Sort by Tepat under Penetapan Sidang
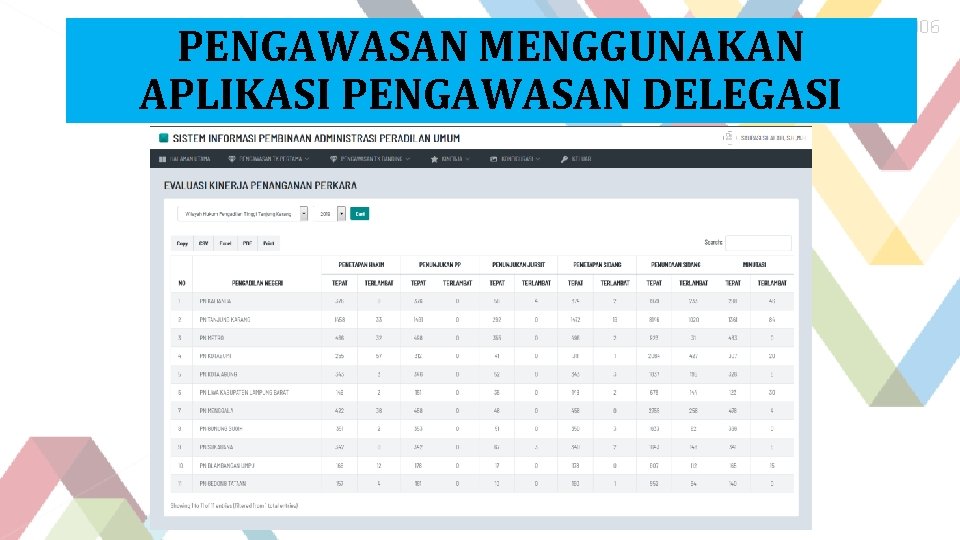The image size is (960, 540). (576, 283)
